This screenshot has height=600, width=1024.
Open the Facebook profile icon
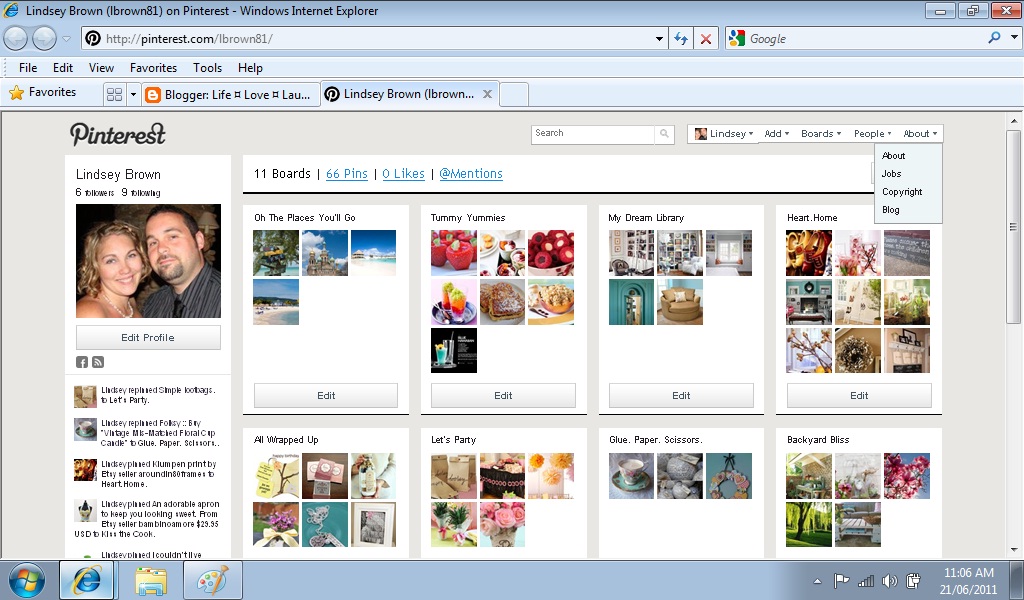pos(82,362)
